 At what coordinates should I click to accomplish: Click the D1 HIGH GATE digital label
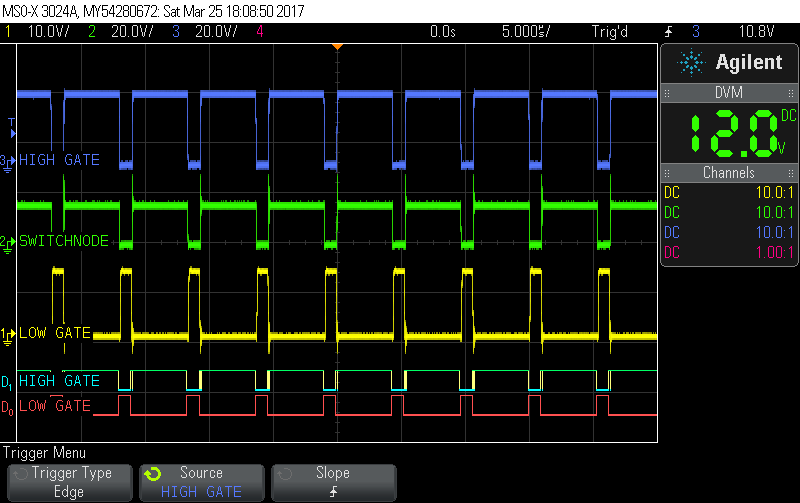52,381
